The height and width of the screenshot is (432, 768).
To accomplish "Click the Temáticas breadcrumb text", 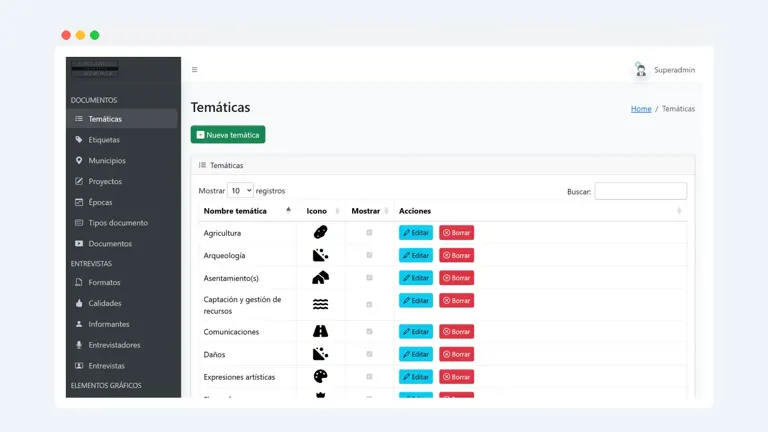I will click(678, 109).
